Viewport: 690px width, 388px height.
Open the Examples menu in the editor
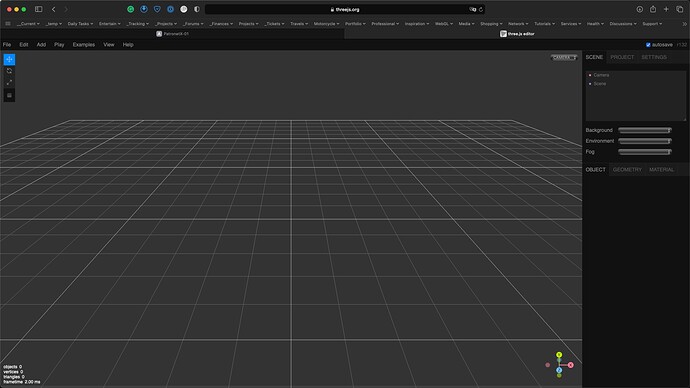[84, 45]
